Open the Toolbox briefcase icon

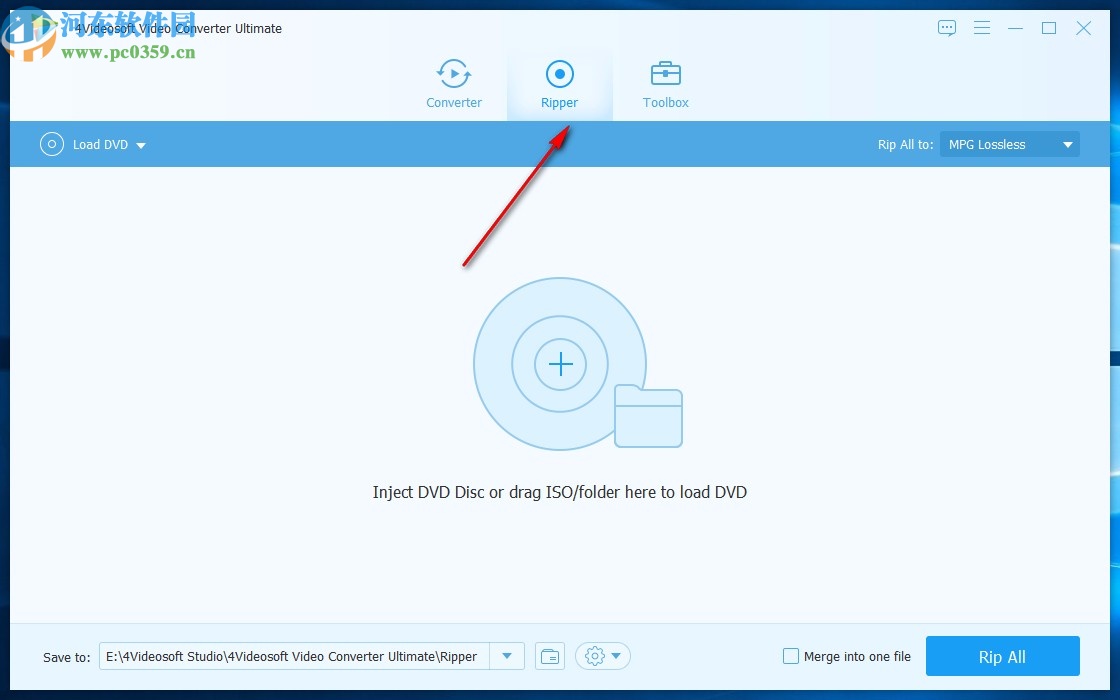(665, 73)
